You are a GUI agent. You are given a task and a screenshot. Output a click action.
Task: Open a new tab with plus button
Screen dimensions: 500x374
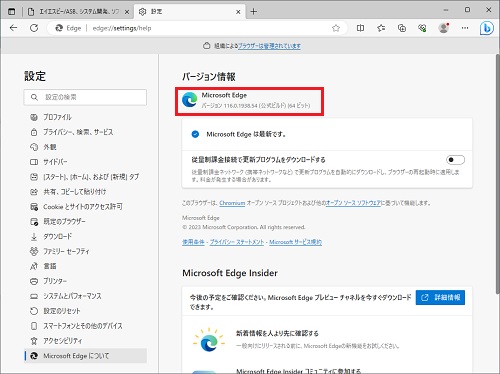click(x=254, y=12)
